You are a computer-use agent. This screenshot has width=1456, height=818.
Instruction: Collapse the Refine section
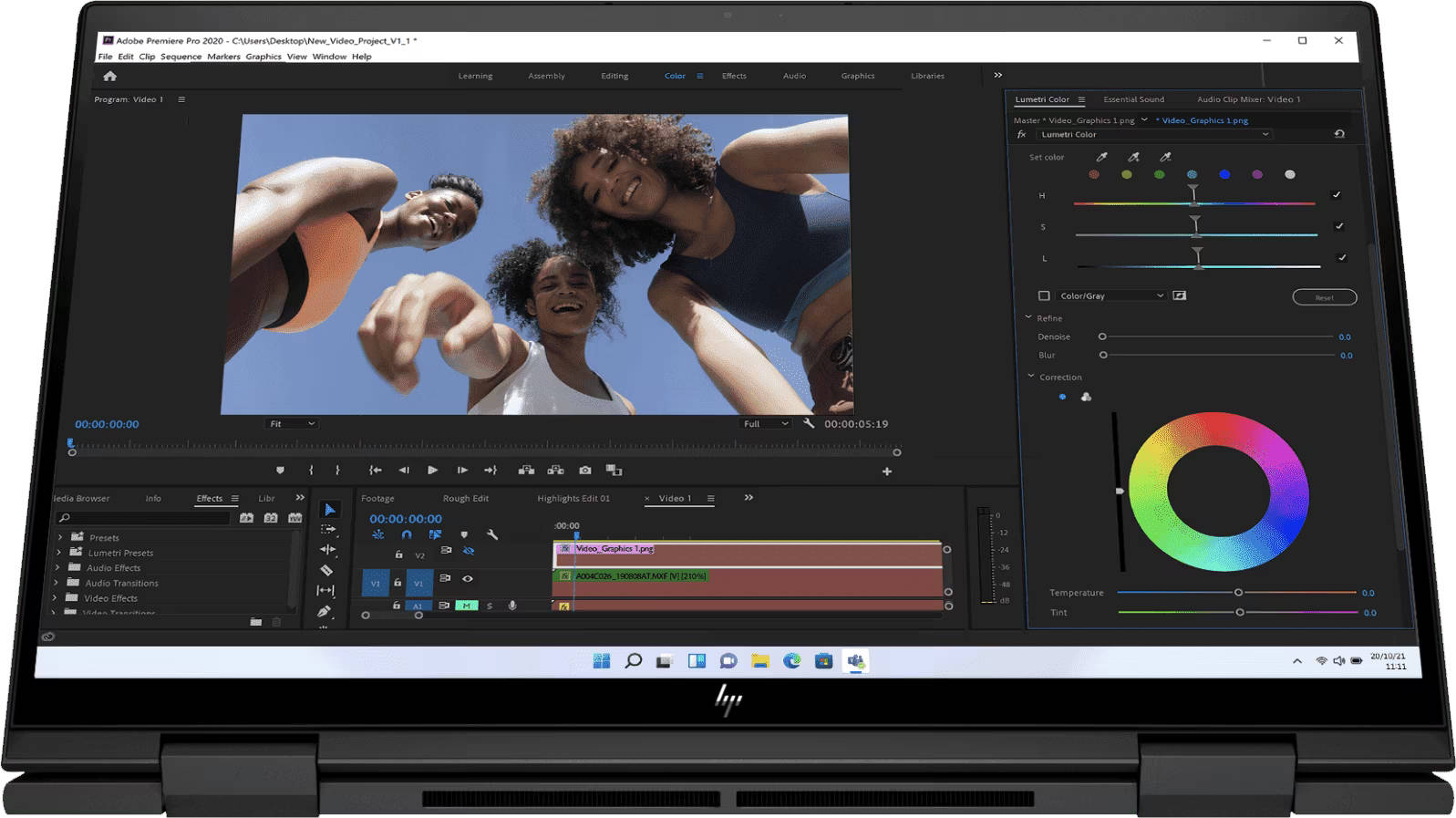point(1028,317)
